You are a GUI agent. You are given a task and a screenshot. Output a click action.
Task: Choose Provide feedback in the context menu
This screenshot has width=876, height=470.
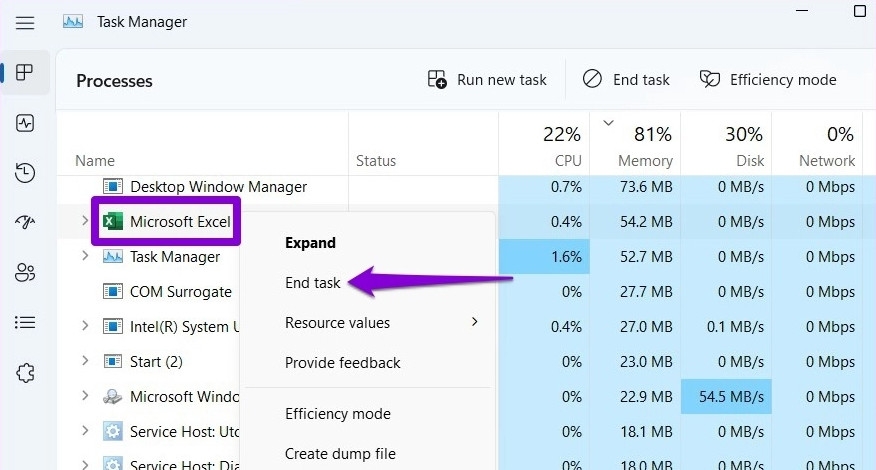342,363
